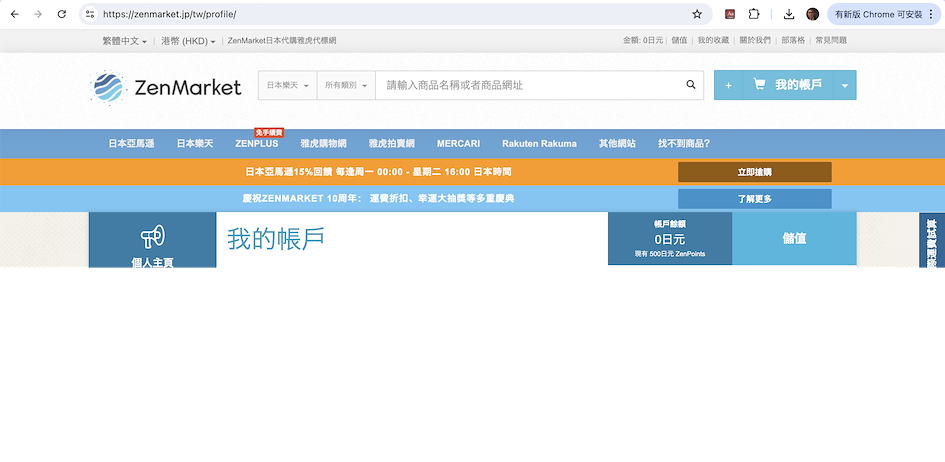This screenshot has height=462, width=945.
Task: Open the 所有類別 category dropdown
Action: [346, 86]
